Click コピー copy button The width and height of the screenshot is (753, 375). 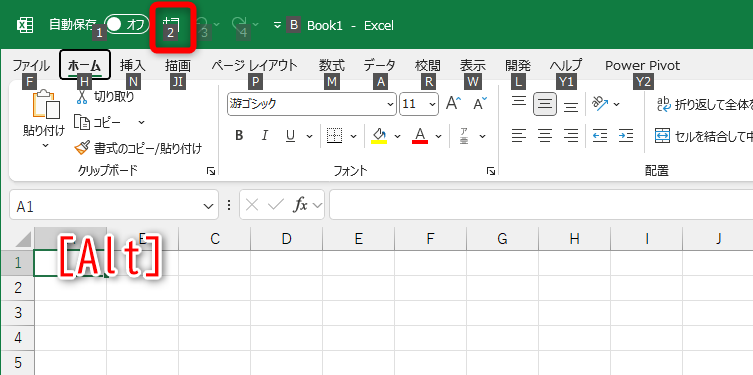(98, 122)
